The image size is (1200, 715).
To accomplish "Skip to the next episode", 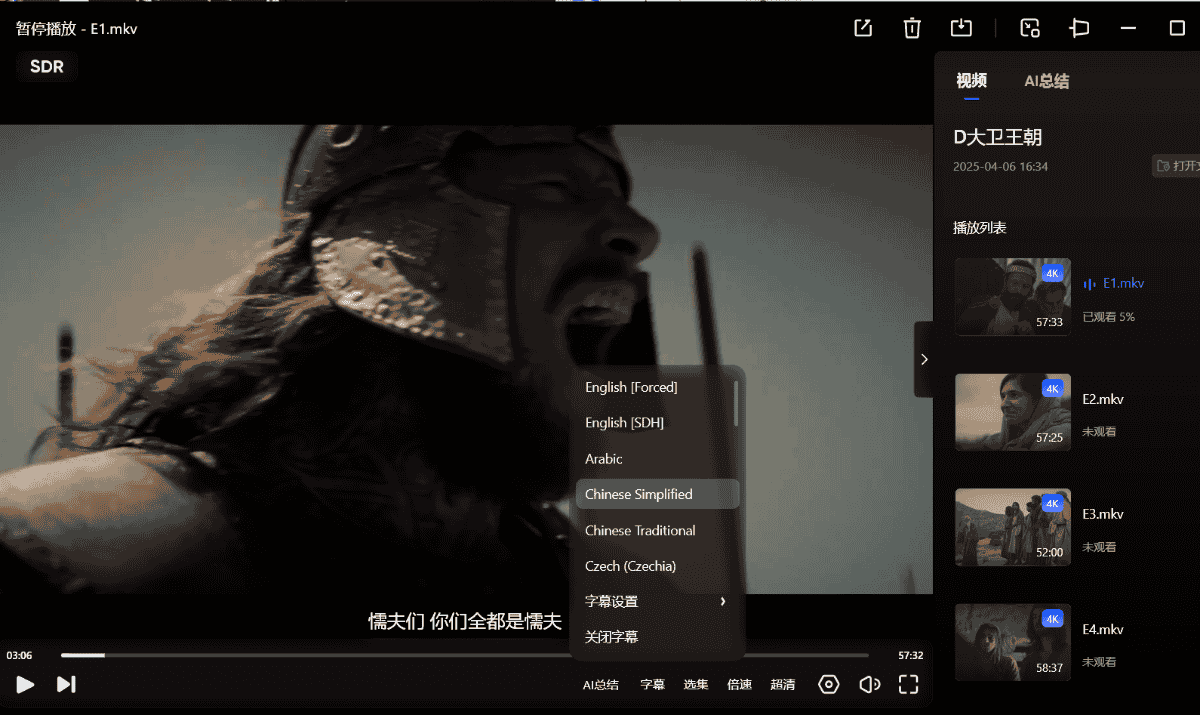I will [x=66, y=684].
